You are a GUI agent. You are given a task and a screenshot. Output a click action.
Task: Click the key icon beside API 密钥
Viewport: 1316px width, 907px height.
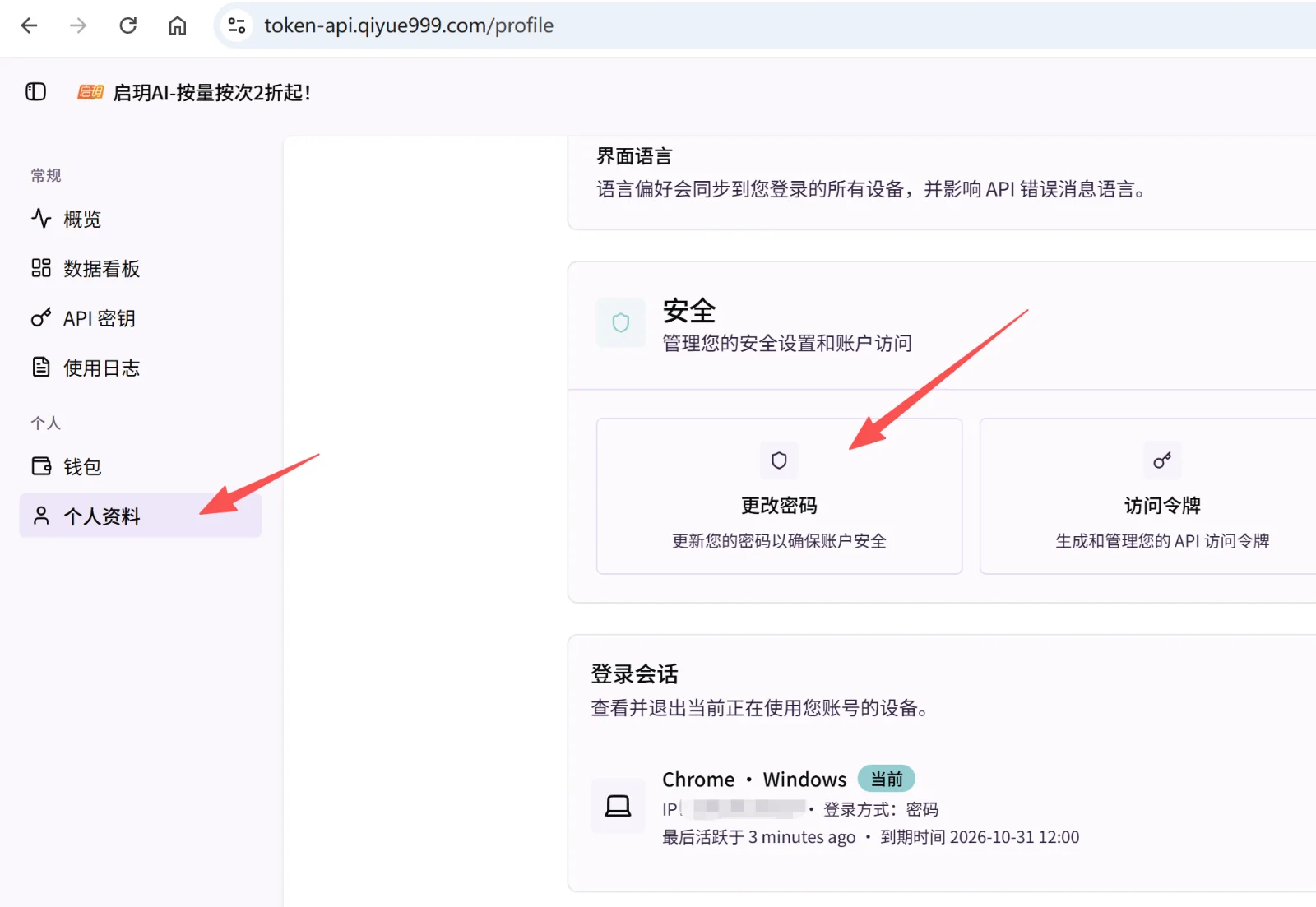[41, 317]
